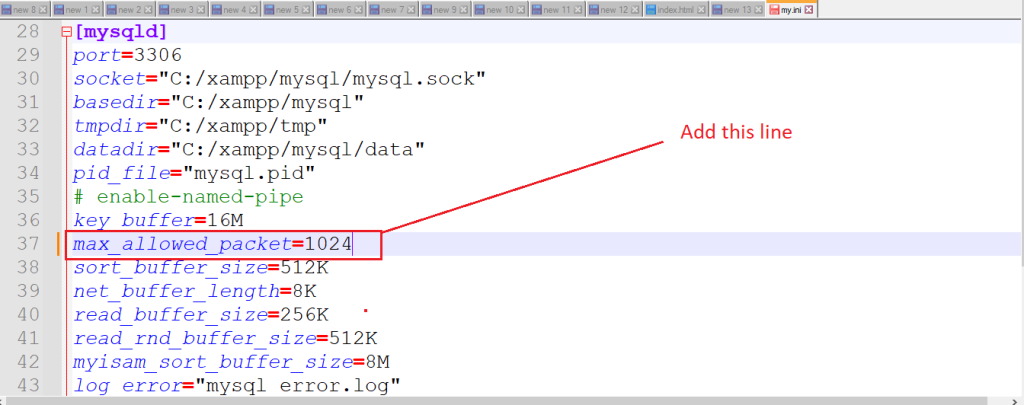Switch to the index.html tab
Image resolution: width=1024 pixels, height=405 pixels.
point(678,9)
